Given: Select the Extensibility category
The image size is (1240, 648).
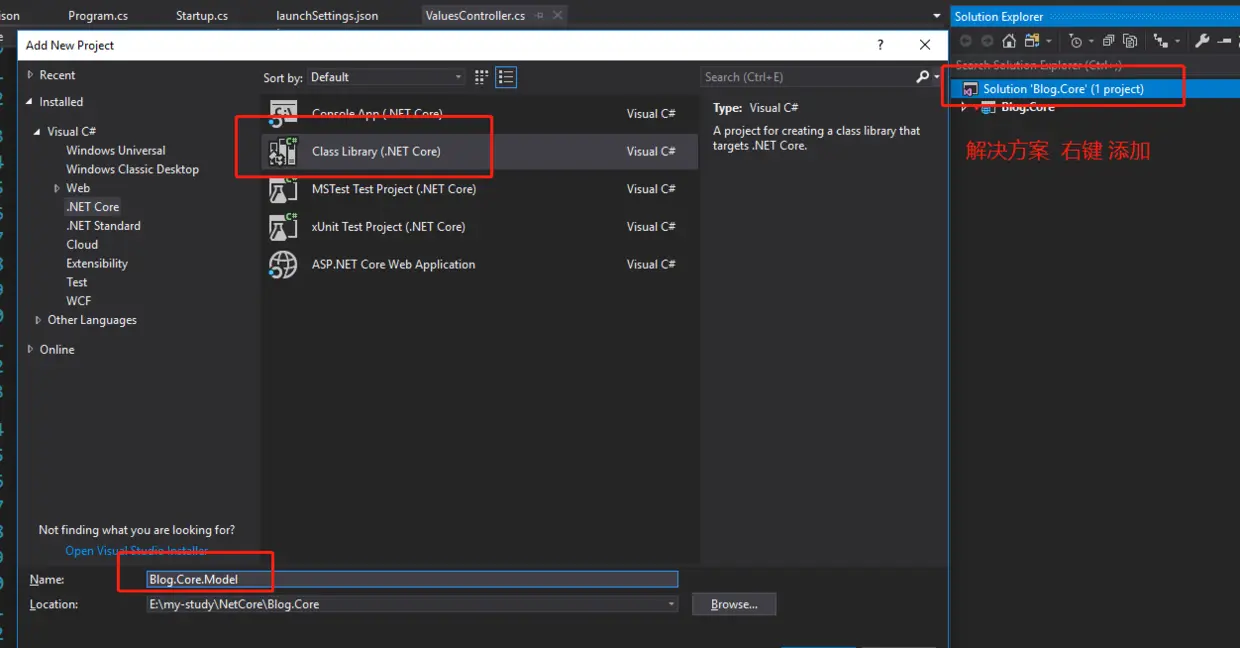Looking at the screenshot, I should 97,263.
